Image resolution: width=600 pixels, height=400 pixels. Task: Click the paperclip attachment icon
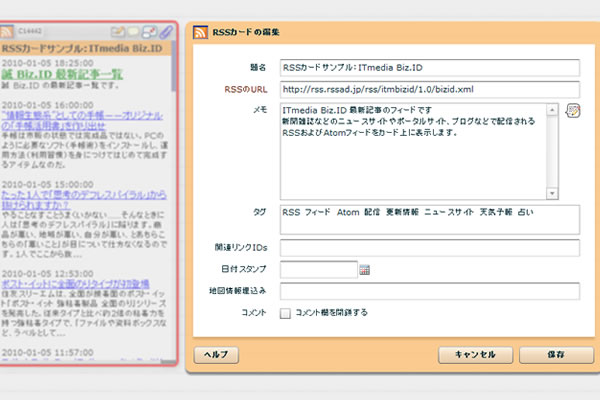pos(164,33)
